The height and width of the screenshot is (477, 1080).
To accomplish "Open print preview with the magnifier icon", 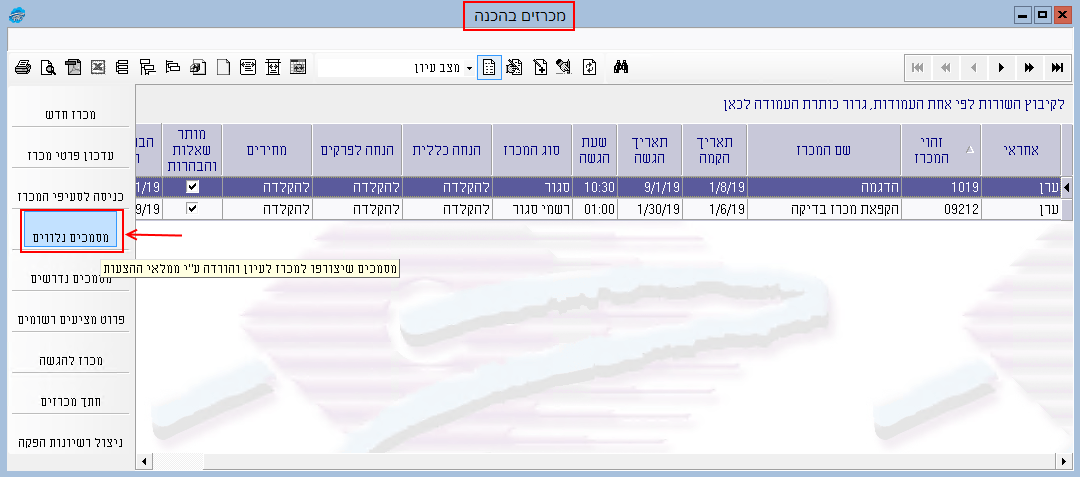I will [48, 68].
